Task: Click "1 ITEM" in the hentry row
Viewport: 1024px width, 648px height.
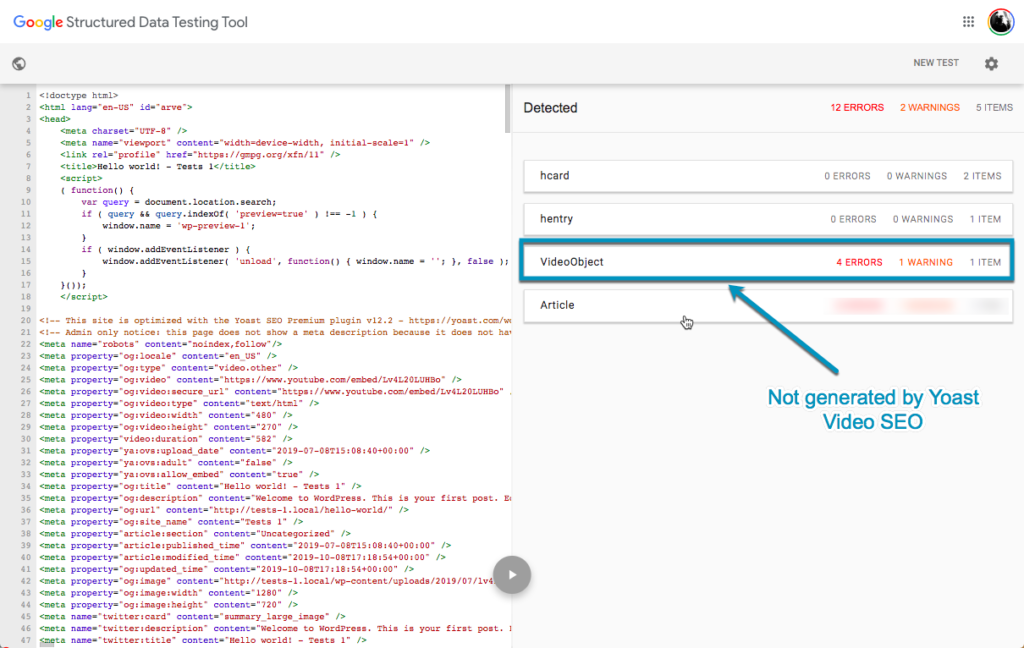Action: click(985, 219)
